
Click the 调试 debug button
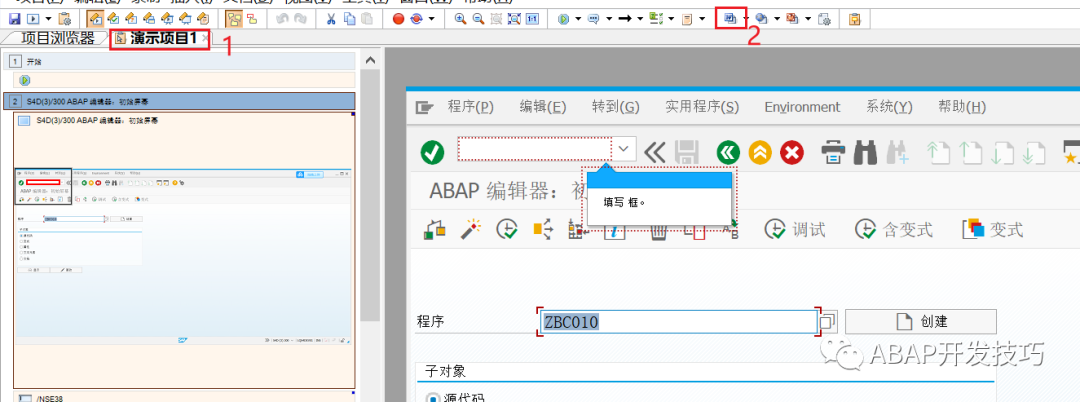[795, 230]
